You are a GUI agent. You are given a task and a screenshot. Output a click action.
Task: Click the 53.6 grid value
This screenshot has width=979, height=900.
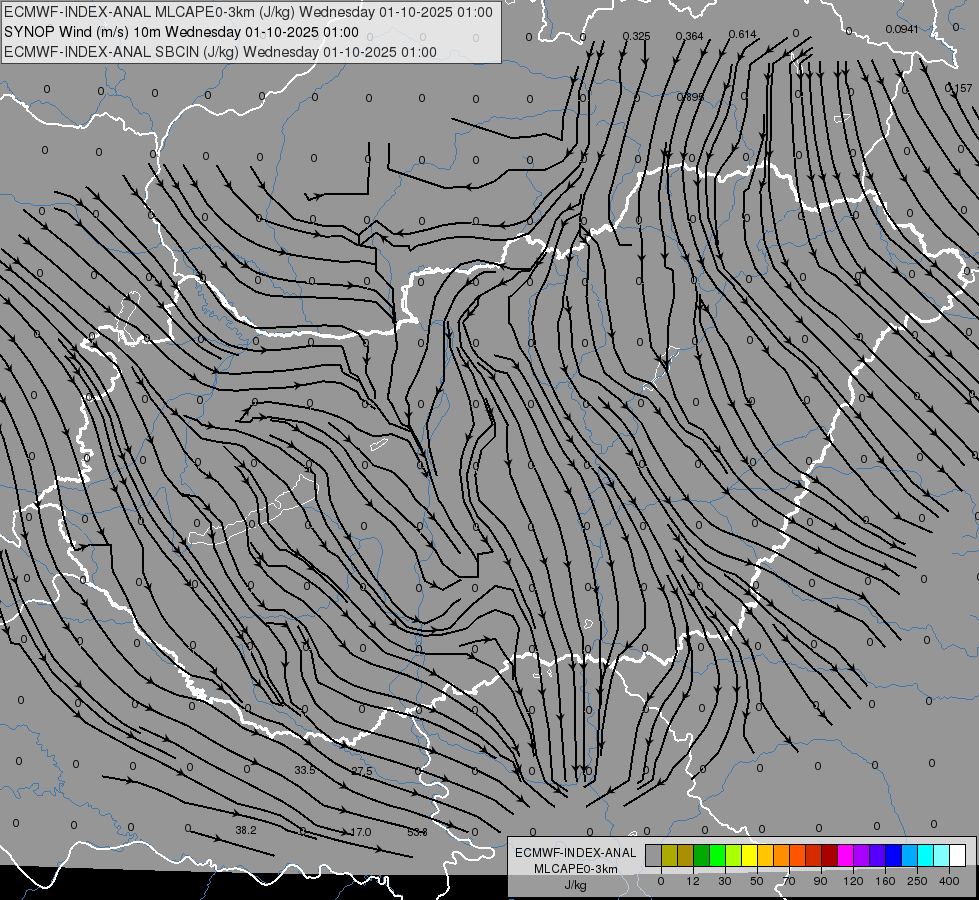tap(417, 832)
